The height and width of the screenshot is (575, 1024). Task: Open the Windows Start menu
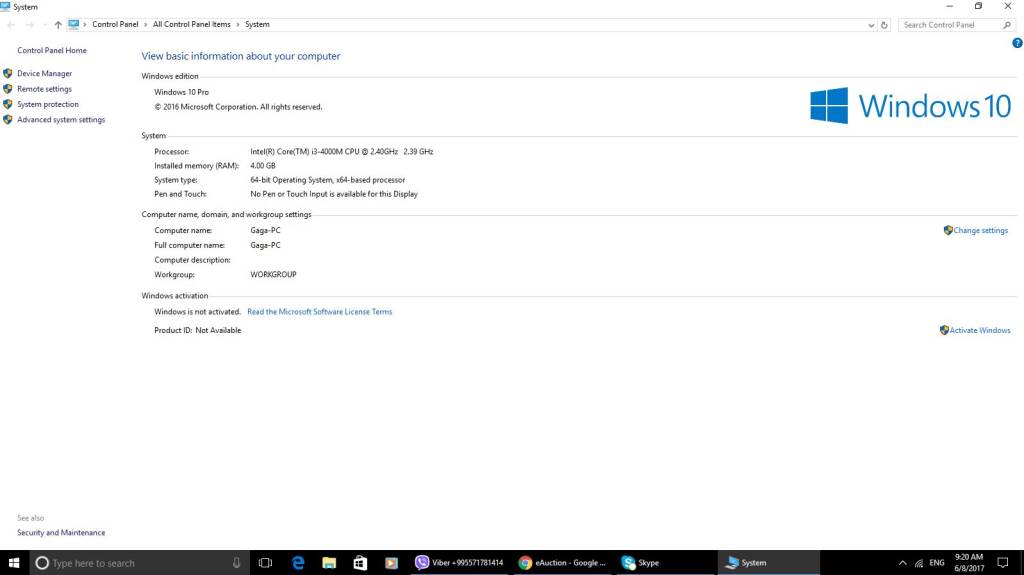(x=14, y=563)
